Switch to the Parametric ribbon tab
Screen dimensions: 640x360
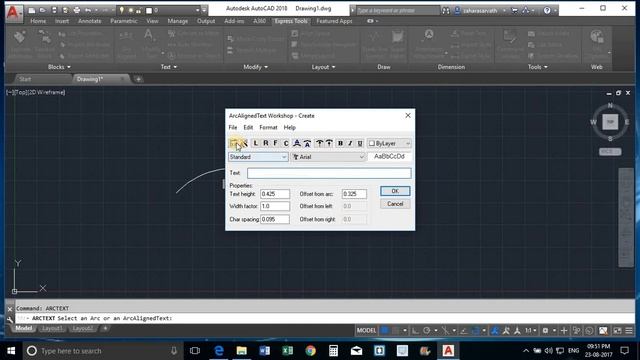point(124,21)
